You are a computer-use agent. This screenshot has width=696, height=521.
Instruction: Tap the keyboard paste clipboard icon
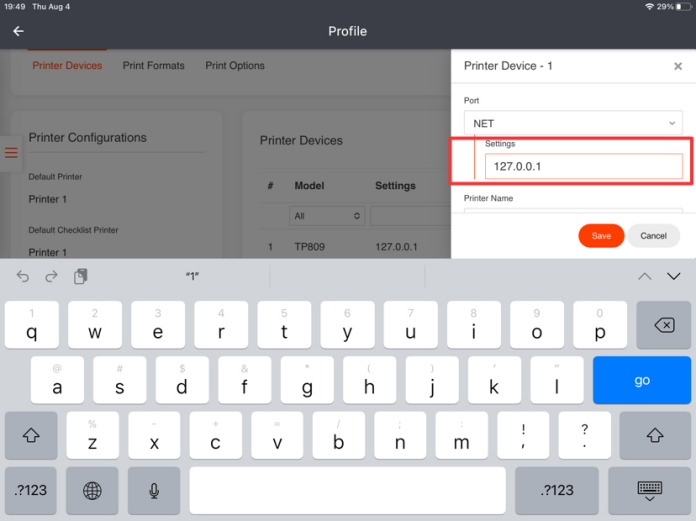click(x=80, y=276)
